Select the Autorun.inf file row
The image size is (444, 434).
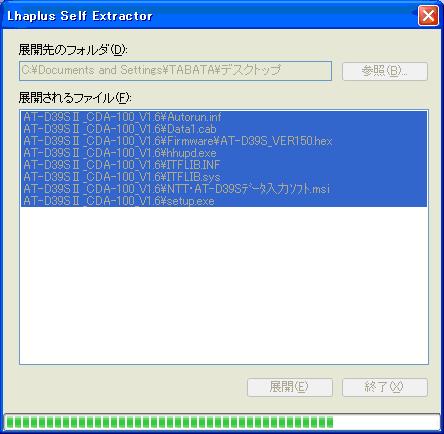(224, 117)
